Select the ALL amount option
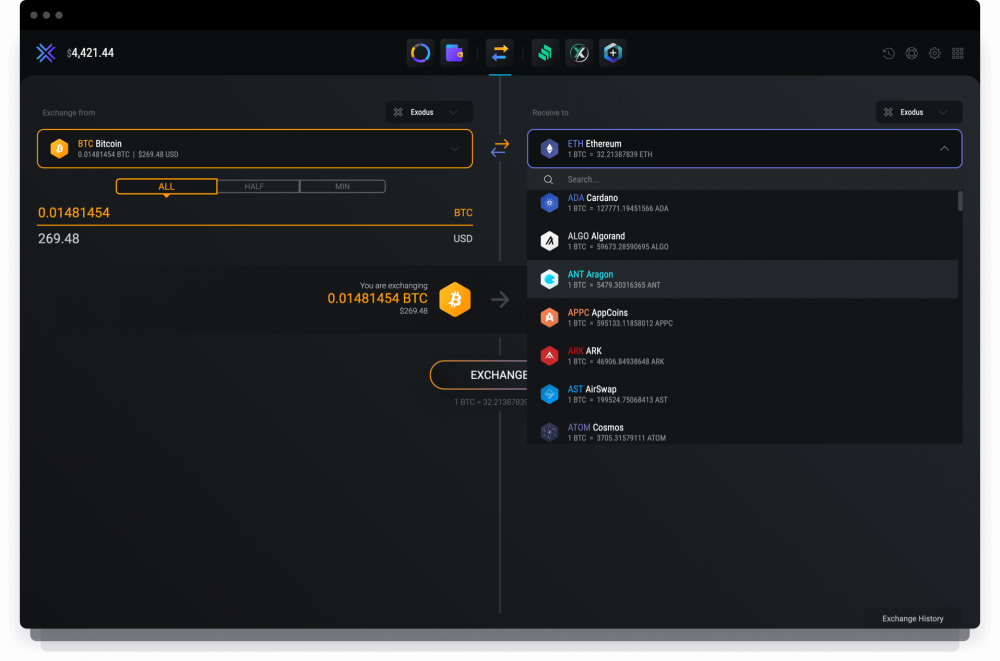The image size is (1000, 661). coord(167,186)
